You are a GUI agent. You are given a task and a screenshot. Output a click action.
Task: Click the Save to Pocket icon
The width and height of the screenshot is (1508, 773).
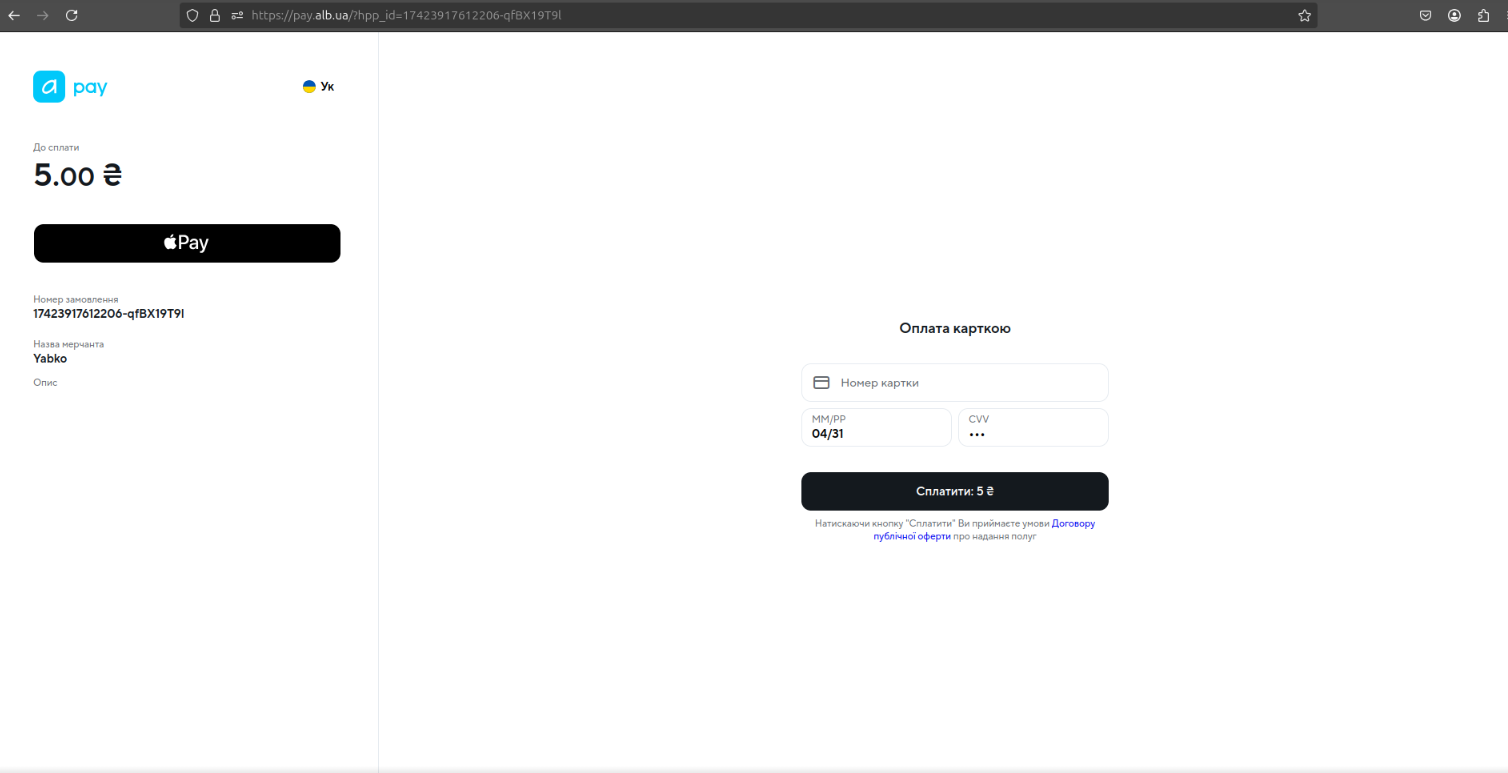1425,16
